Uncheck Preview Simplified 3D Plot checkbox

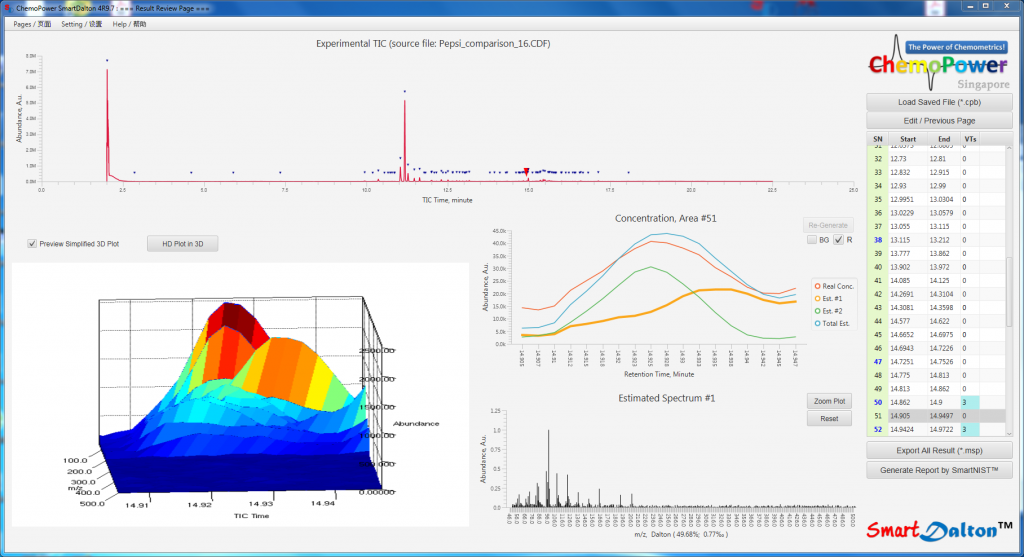coord(32,243)
